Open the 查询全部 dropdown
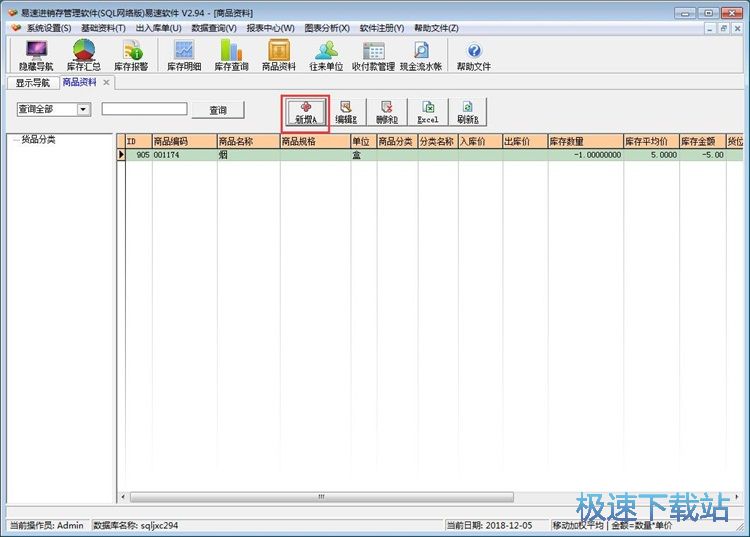 tap(83, 110)
